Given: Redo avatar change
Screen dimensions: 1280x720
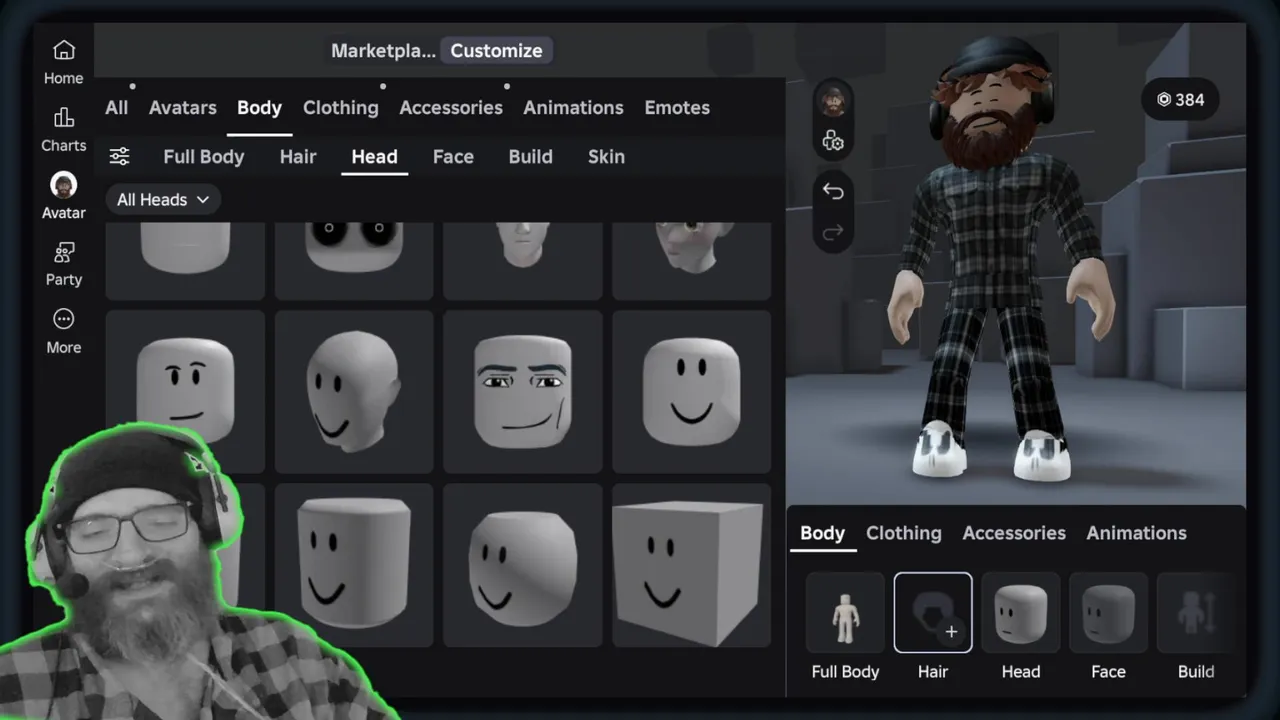Looking at the screenshot, I should [x=833, y=232].
